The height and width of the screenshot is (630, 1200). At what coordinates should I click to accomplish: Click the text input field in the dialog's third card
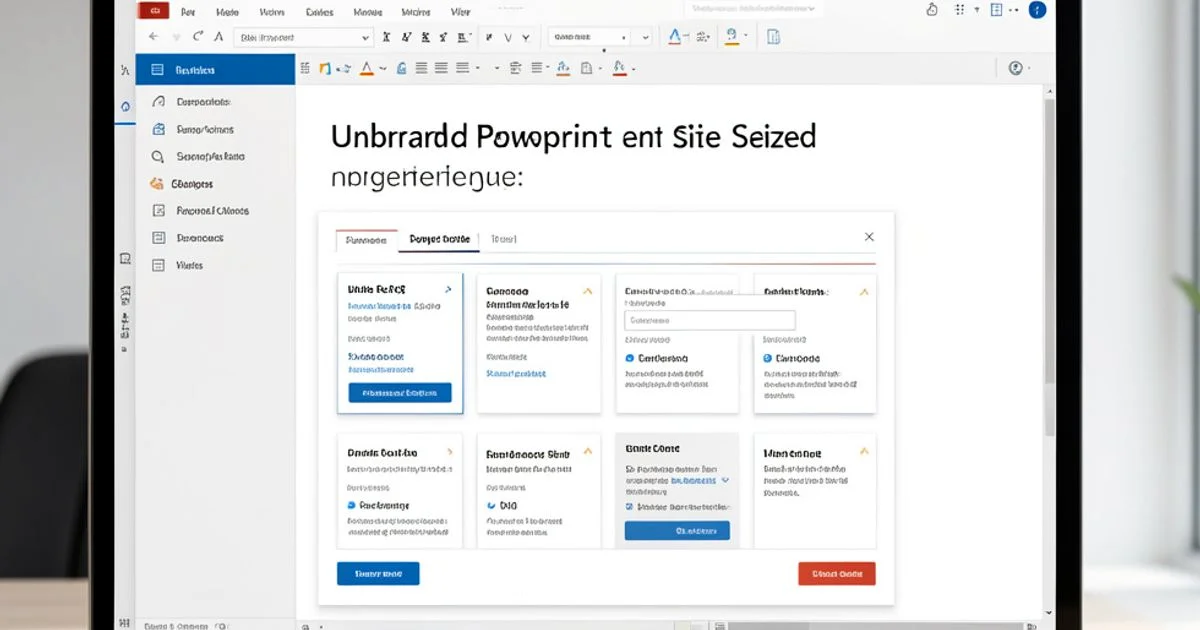(x=709, y=321)
